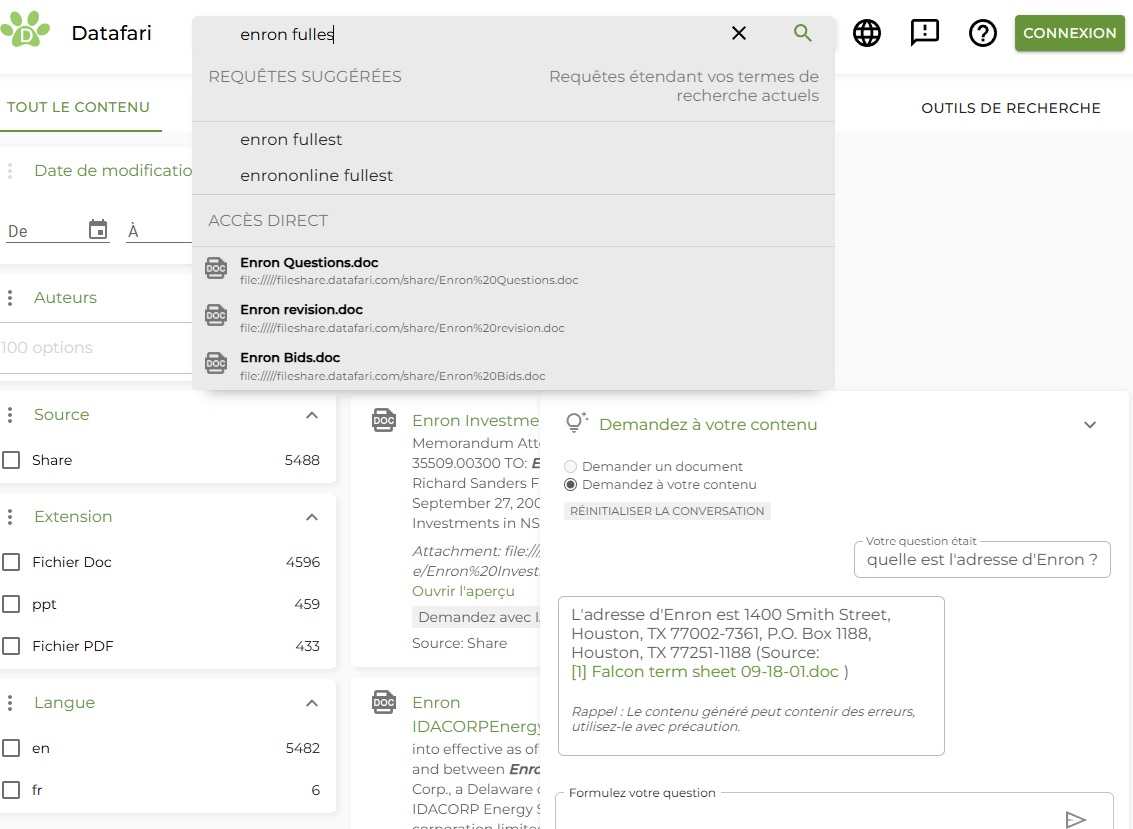Viewport: 1133px width, 829px height.
Task: Click the Source facet drag handle
Action: point(10,415)
